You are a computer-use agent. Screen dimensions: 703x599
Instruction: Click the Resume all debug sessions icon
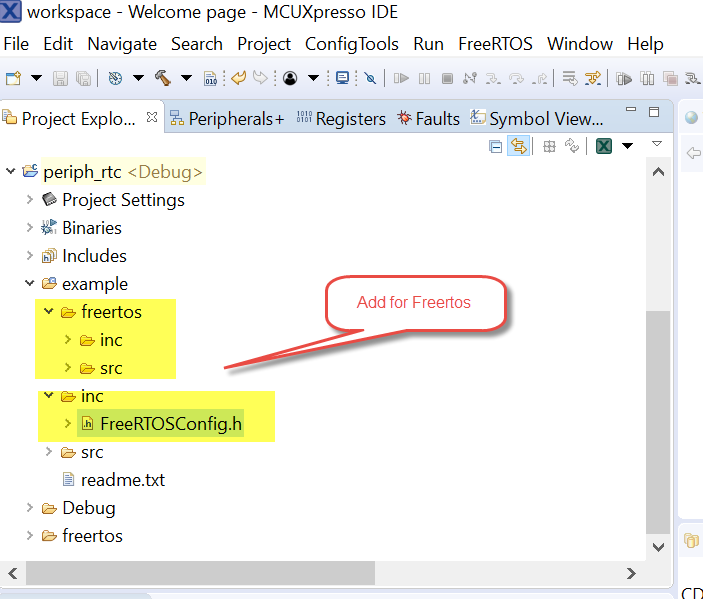click(624, 79)
